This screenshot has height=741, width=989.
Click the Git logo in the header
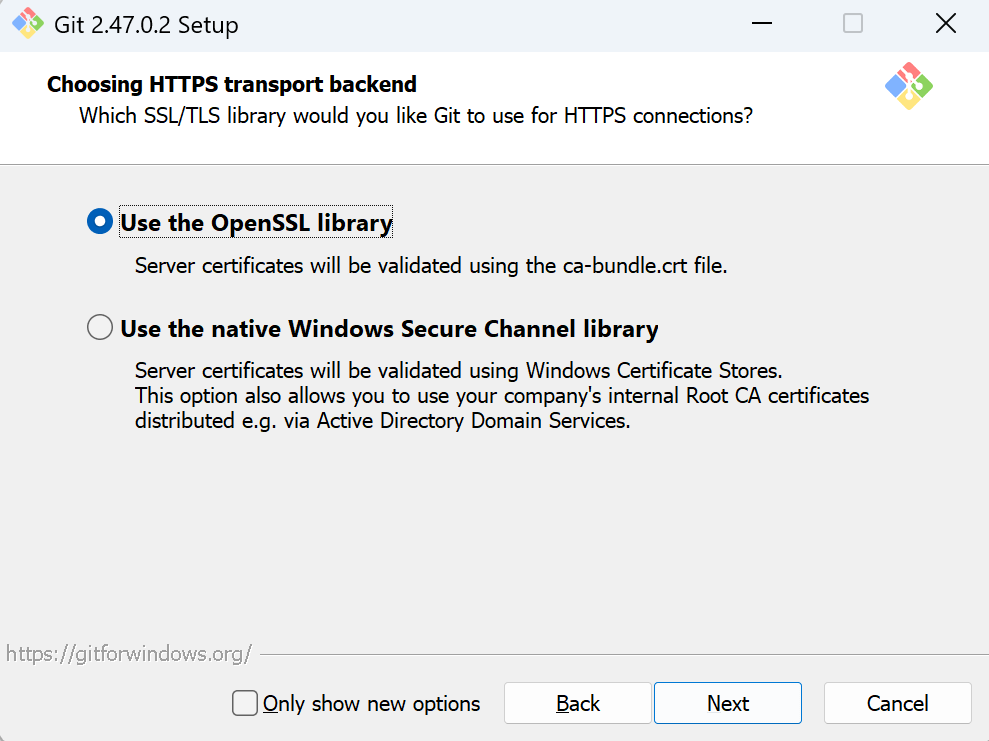[909, 86]
